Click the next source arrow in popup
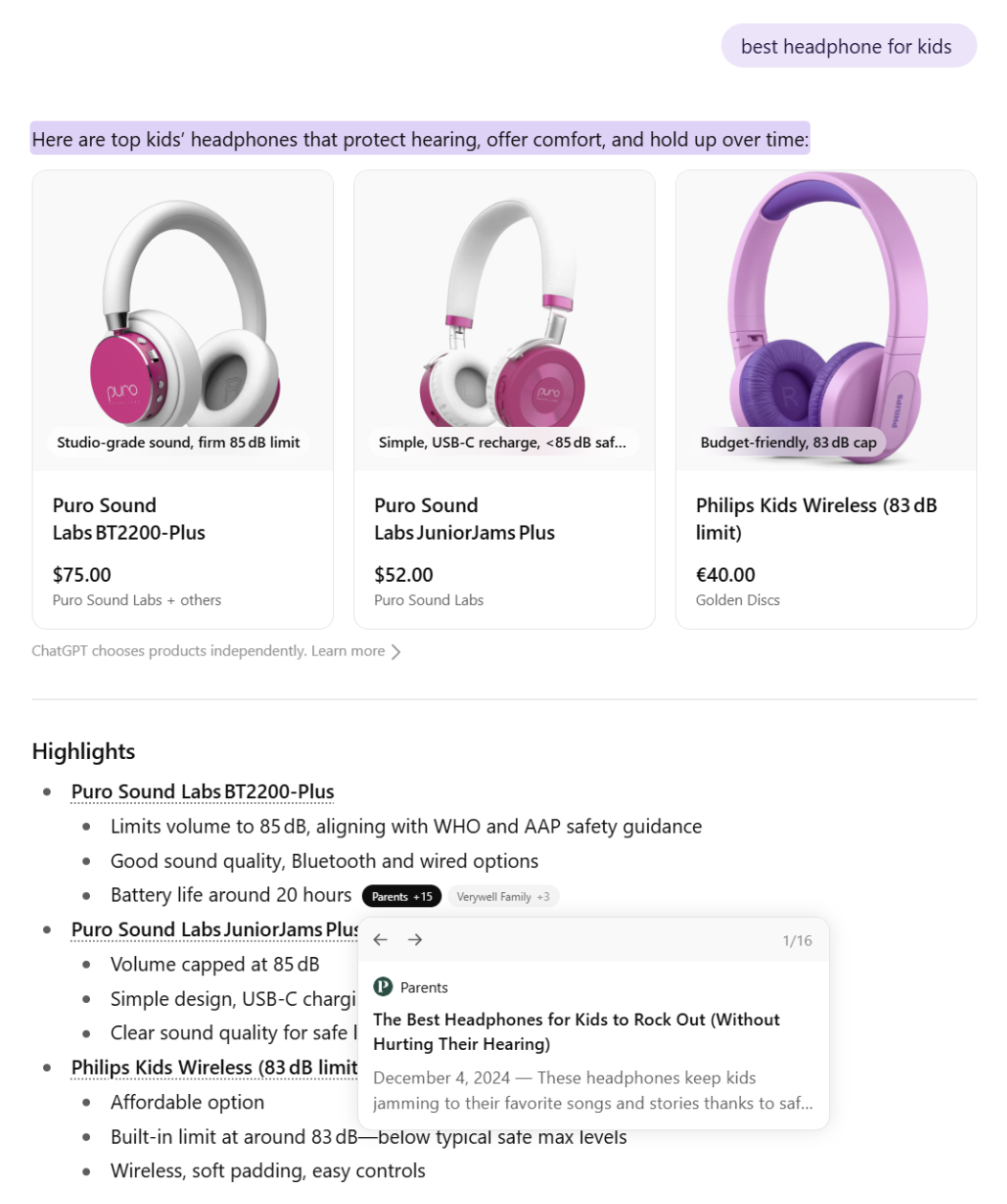 click(x=414, y=940)
